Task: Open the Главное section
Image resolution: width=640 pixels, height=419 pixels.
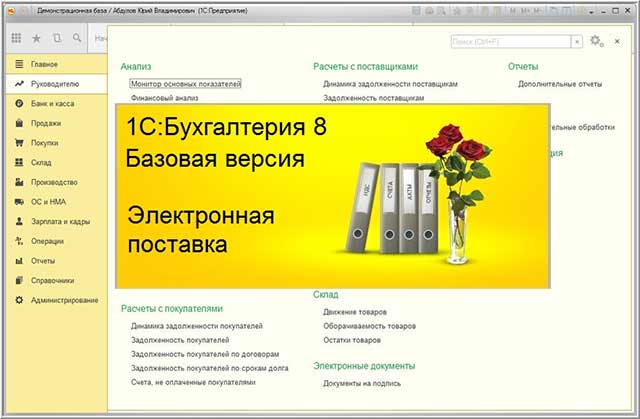Action: [x=57, y=64]
